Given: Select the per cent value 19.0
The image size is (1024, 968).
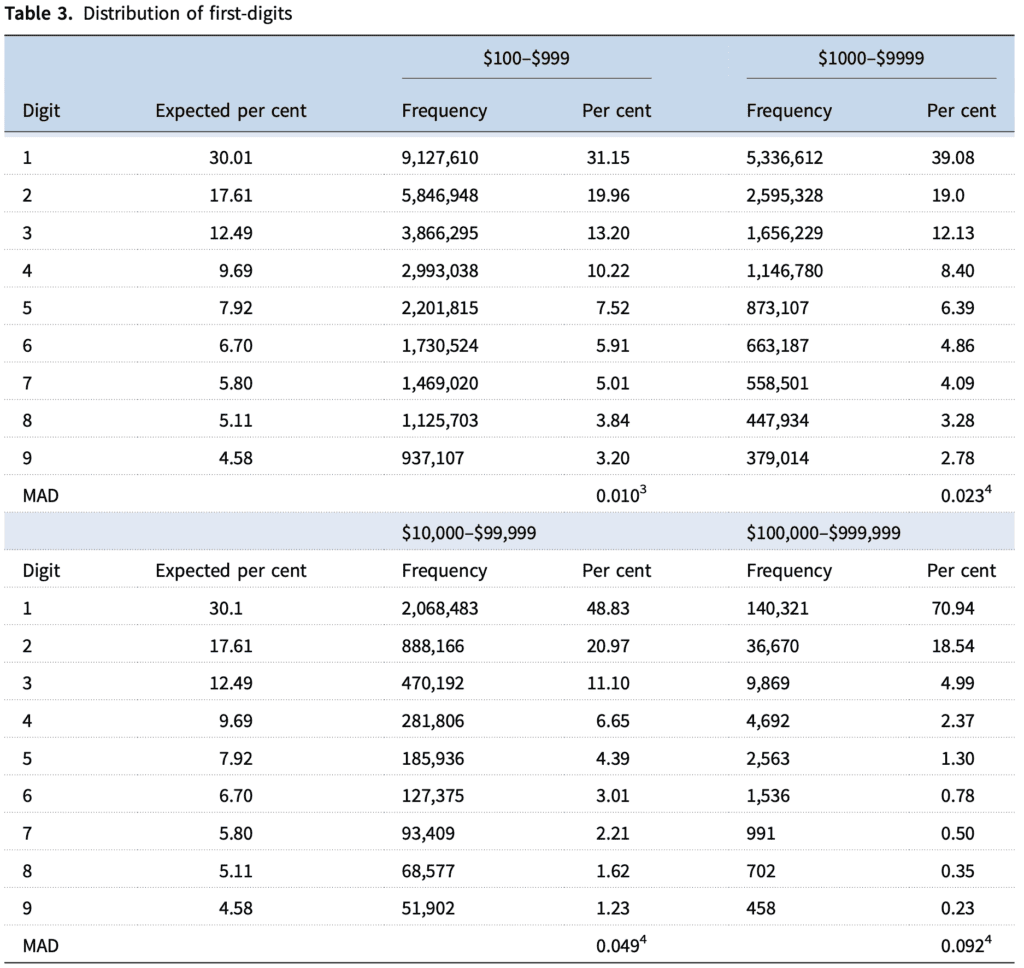Looking at the screenshot, I should [948, 196].
